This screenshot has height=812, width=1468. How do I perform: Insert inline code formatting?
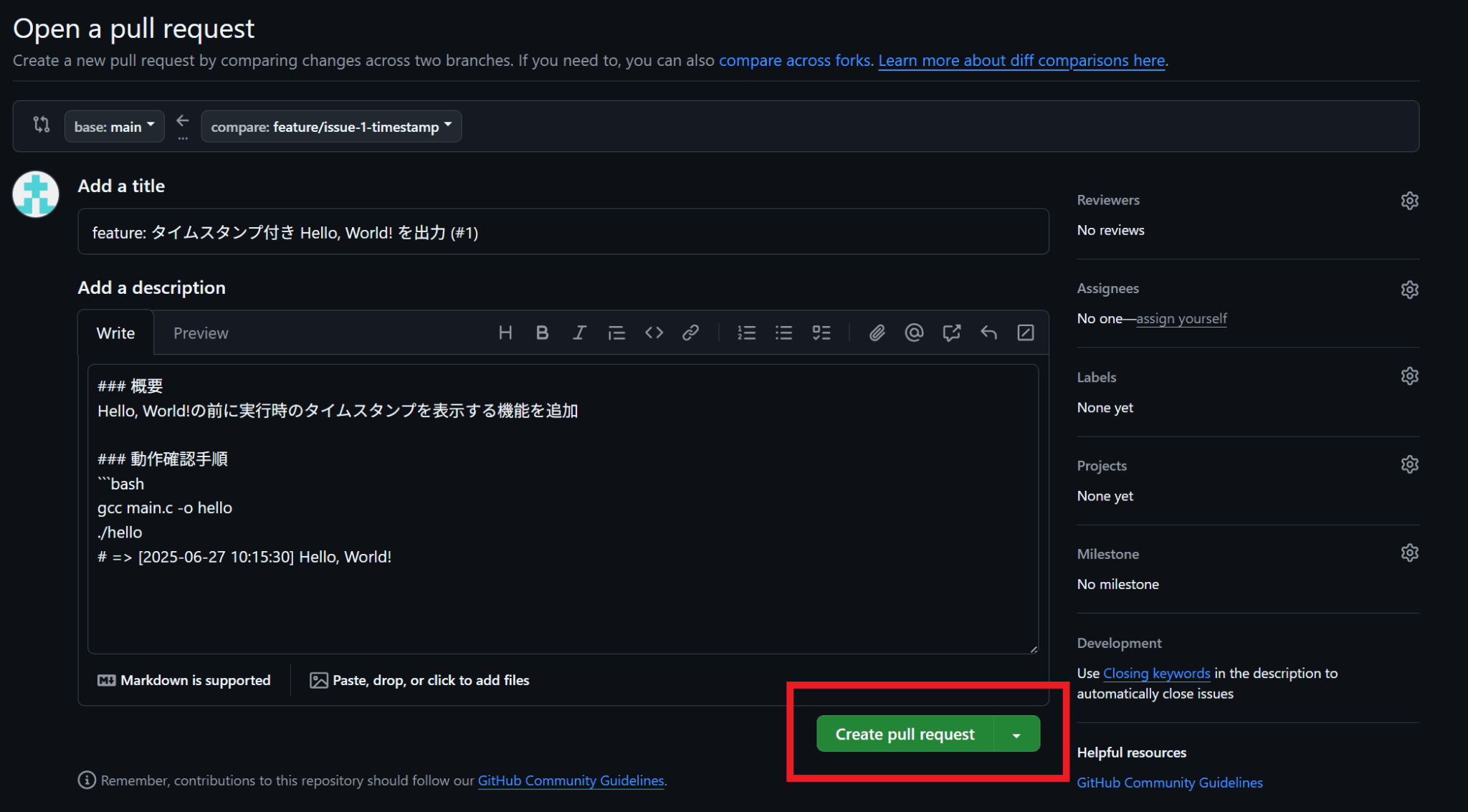(654, 333)
